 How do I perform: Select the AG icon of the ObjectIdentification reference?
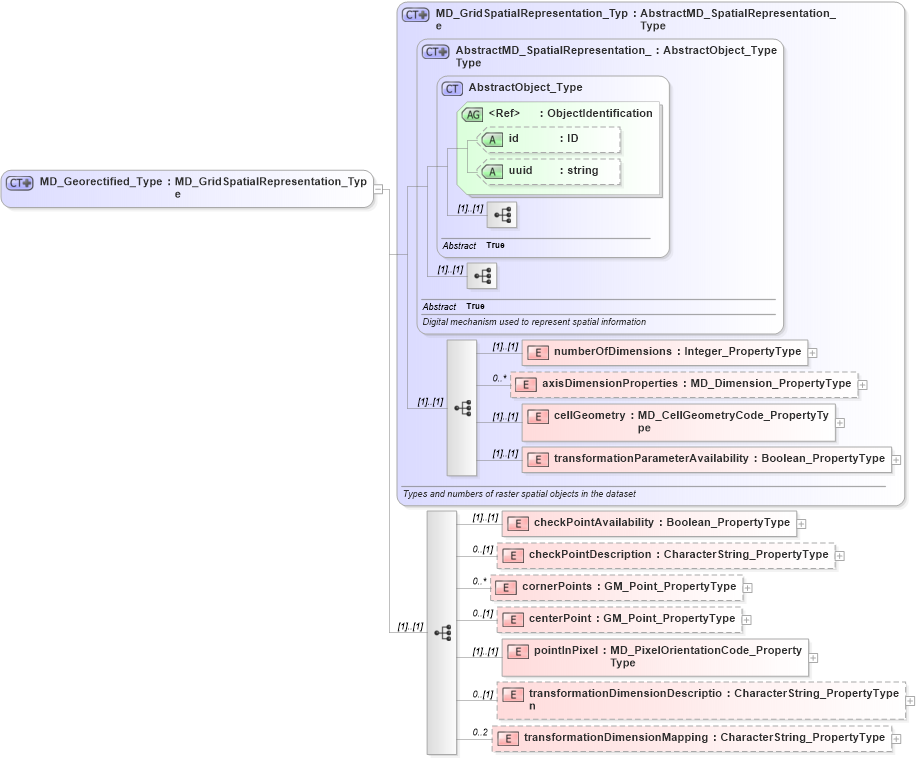[471, 114]
